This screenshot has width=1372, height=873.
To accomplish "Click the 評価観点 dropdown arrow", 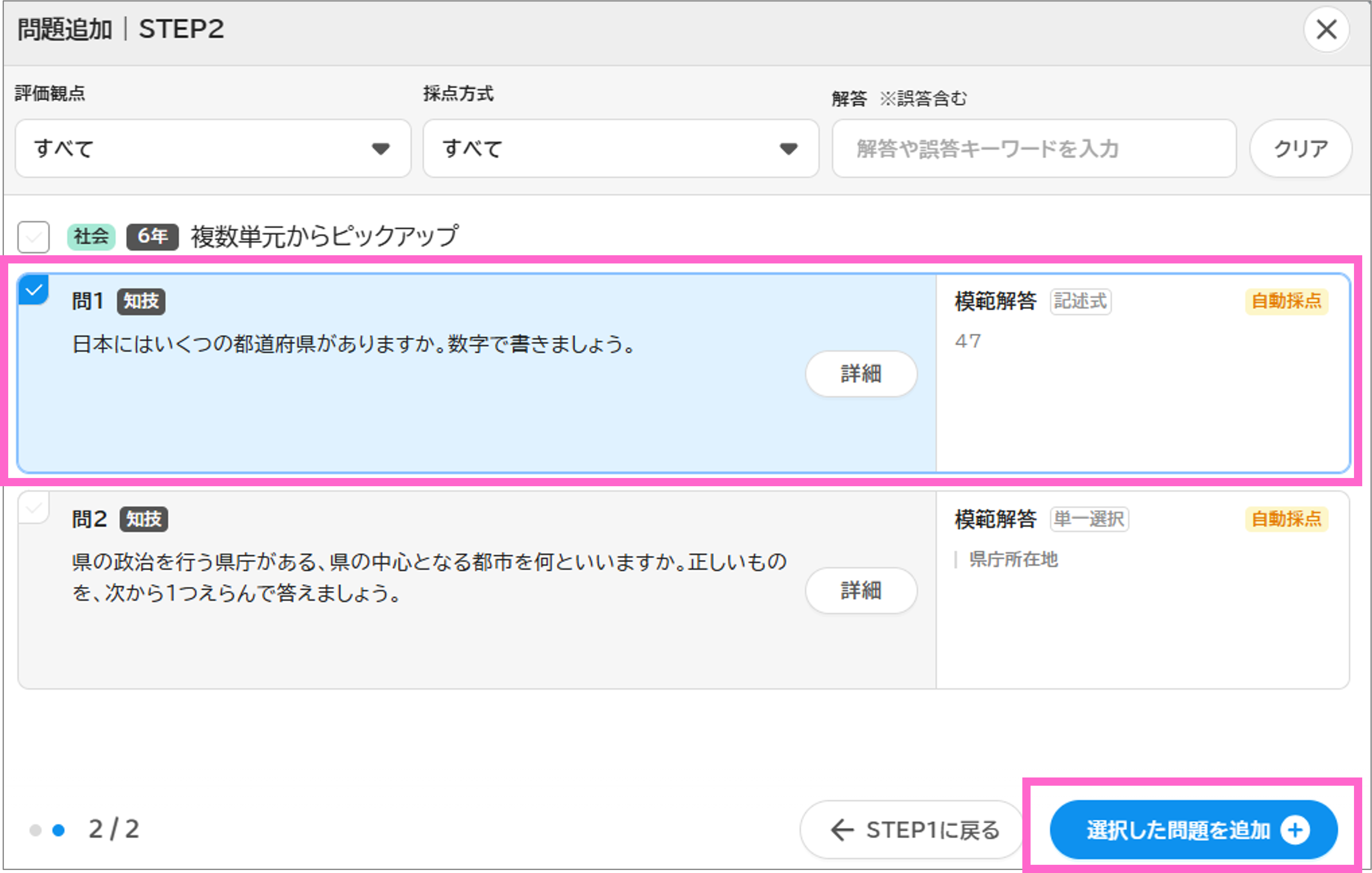I will click(381, 149).
